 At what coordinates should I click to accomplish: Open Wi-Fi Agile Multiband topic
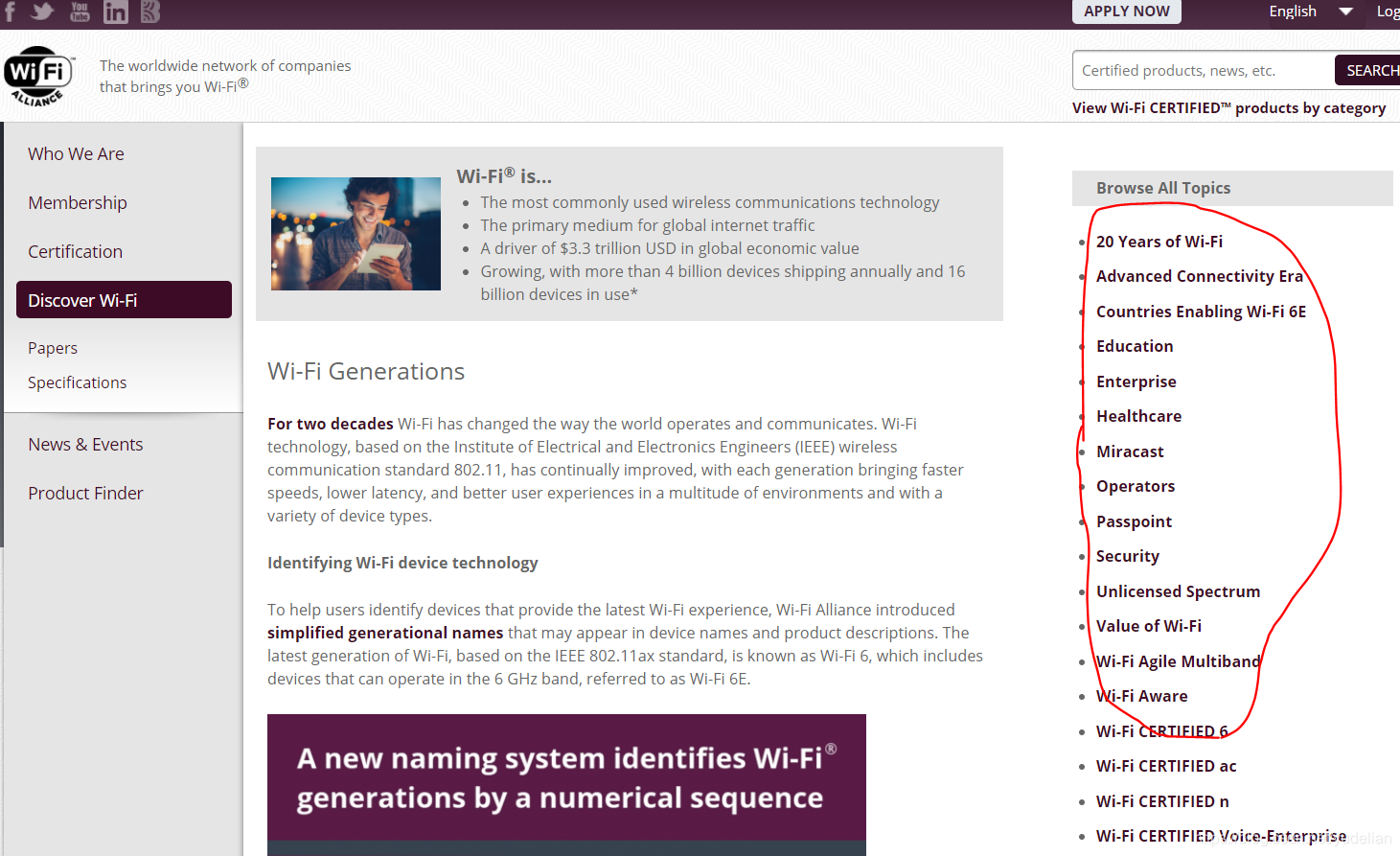[1179, 661]
